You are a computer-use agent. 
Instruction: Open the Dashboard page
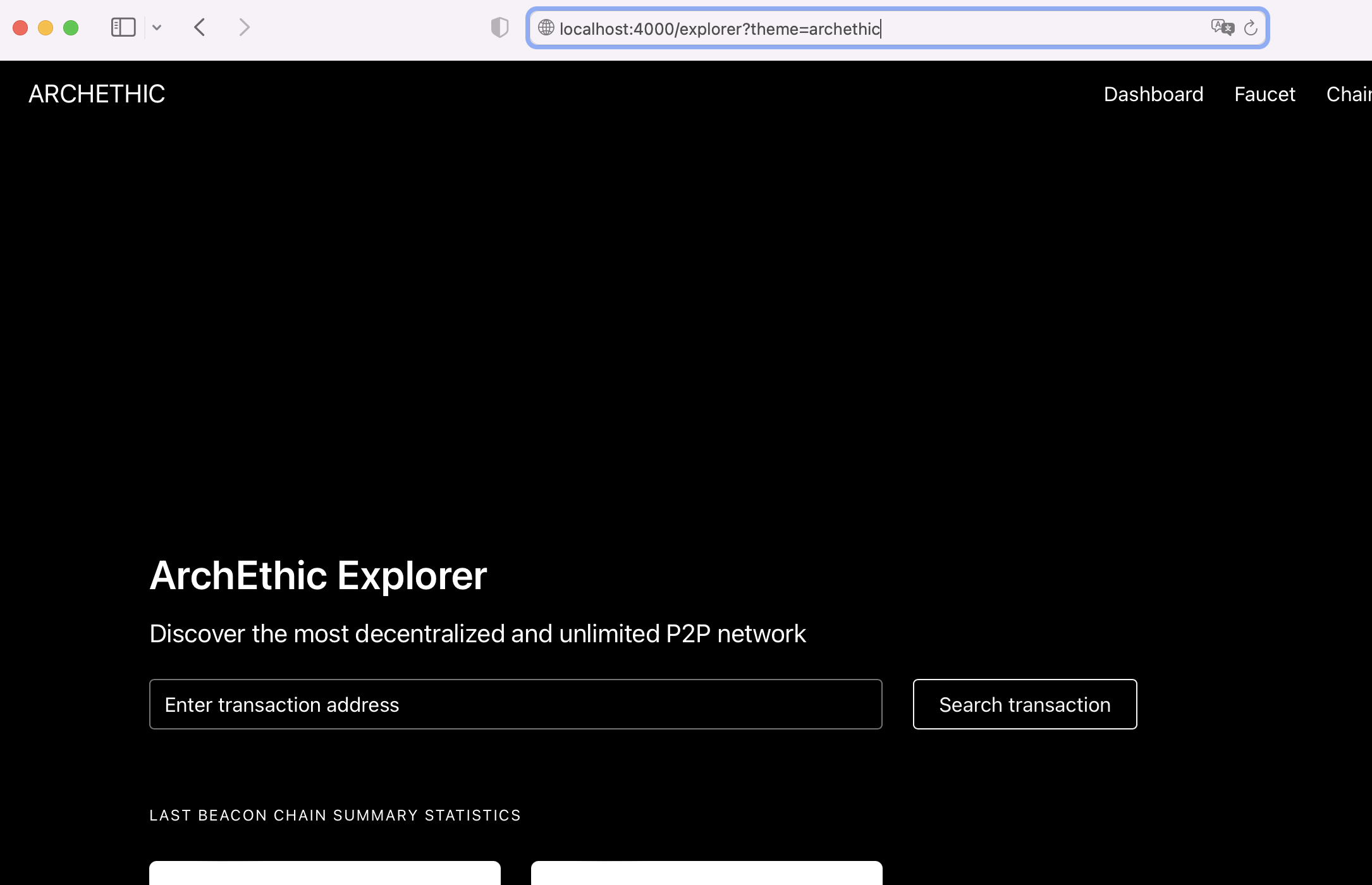tap(1153, 94)
